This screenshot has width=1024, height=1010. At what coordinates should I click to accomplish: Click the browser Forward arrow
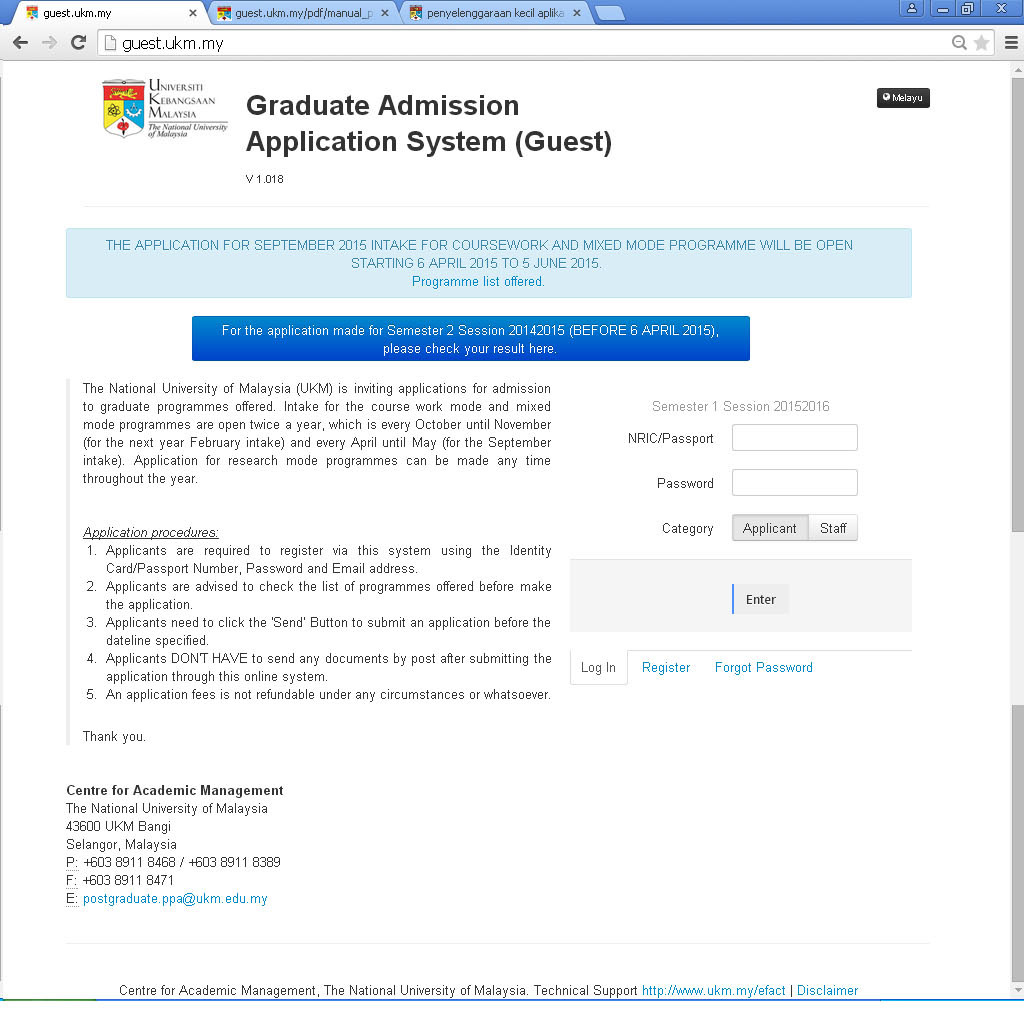point(49,43)
